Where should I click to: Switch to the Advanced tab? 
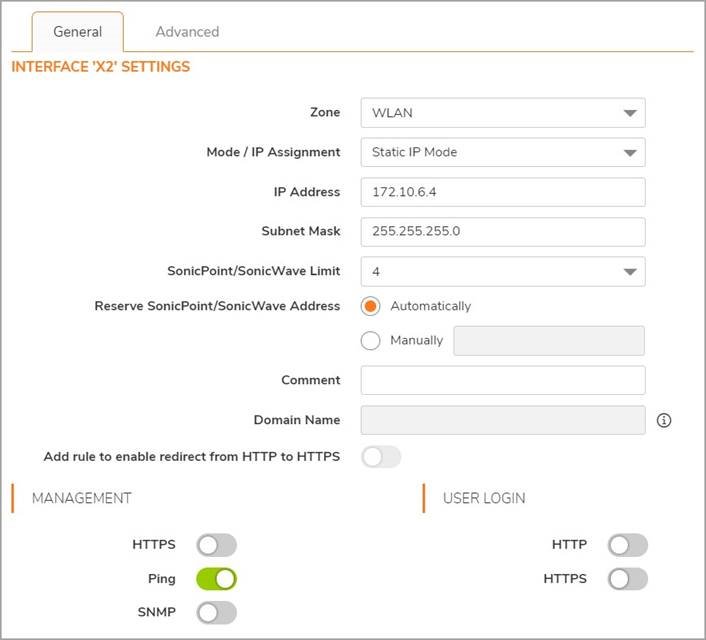point(187,32)
